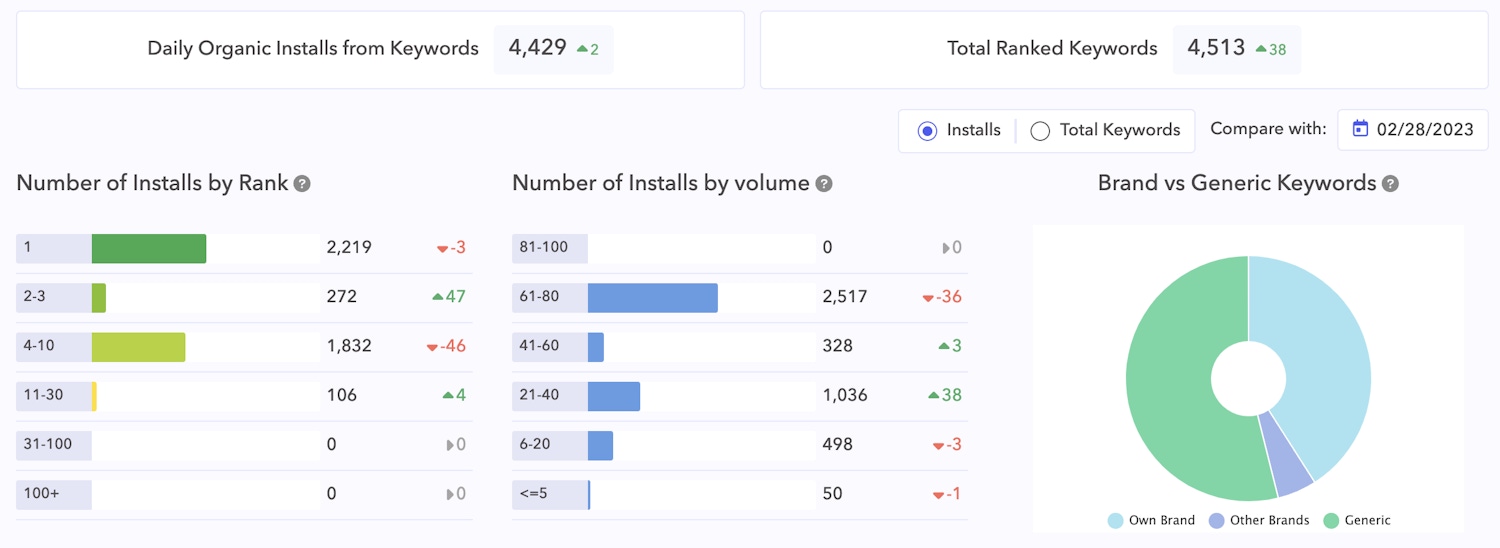Click the Total Ranked Keywords value 4,513
This screenshot has width=1500, height=548.
1216,48
